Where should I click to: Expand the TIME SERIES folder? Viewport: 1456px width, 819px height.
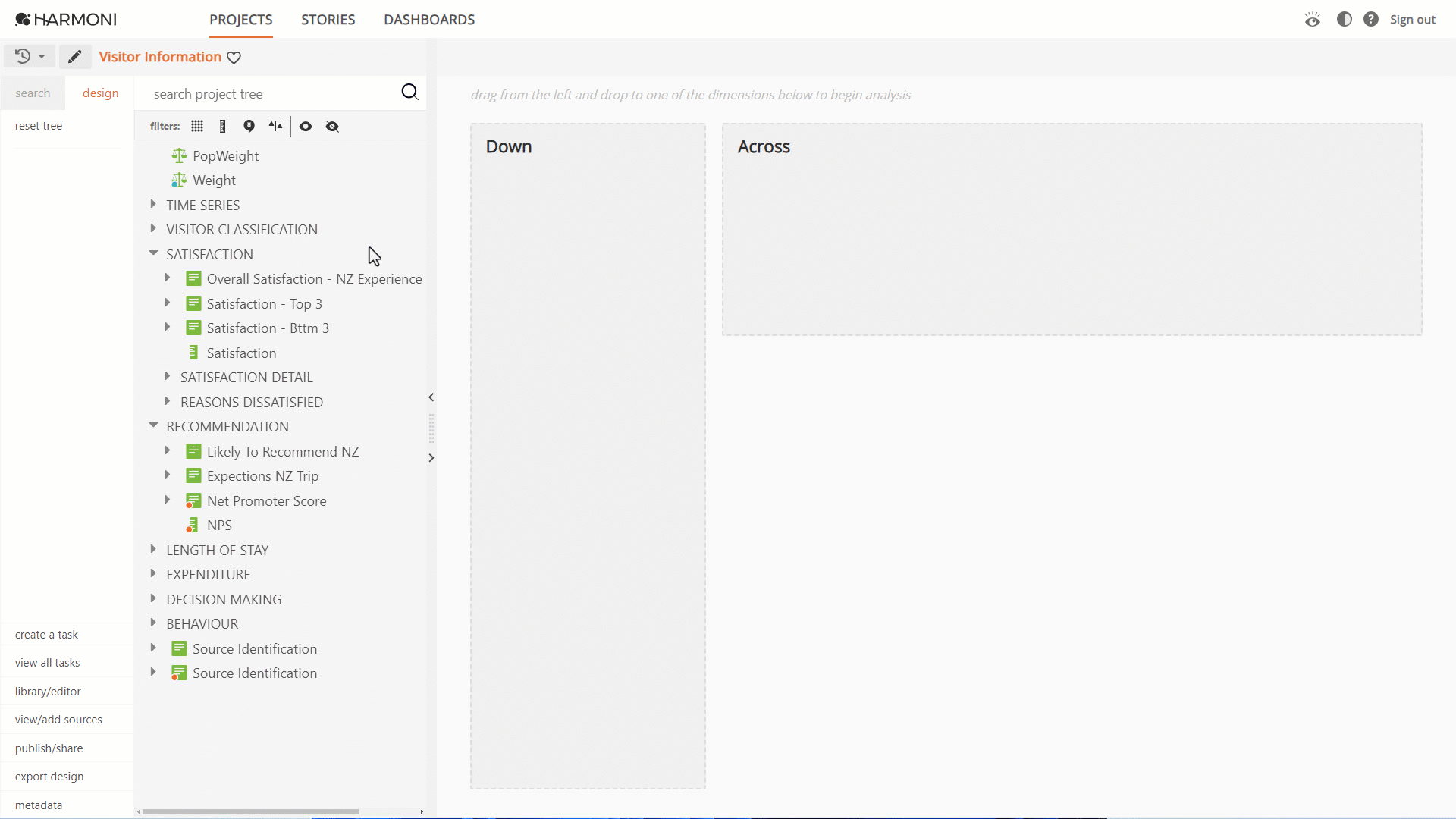pyautogui.click(x=153, y=204)
